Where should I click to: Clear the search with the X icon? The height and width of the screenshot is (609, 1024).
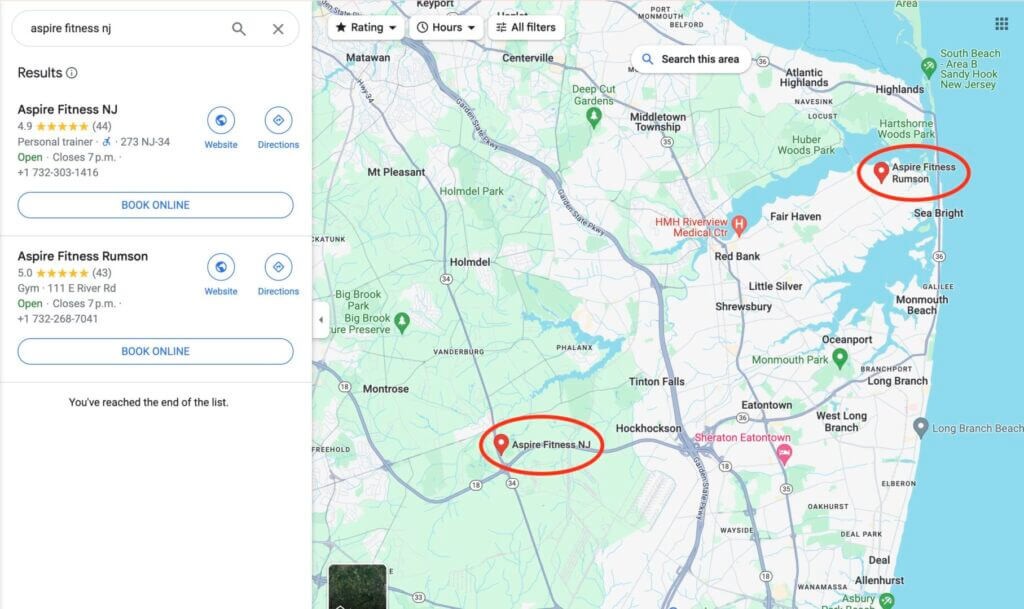point(278,29)
